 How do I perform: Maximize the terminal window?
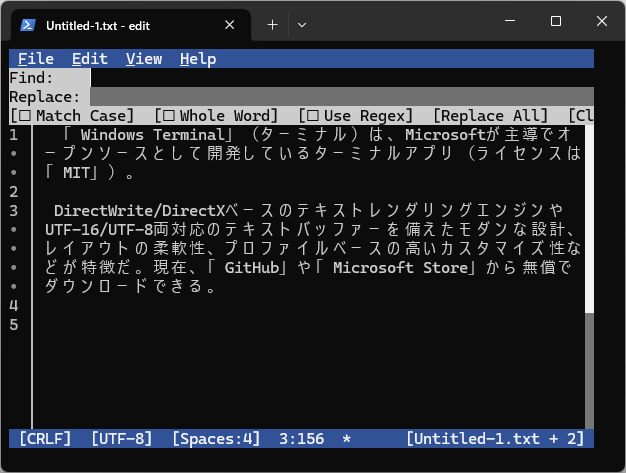(x=556, y=21)
